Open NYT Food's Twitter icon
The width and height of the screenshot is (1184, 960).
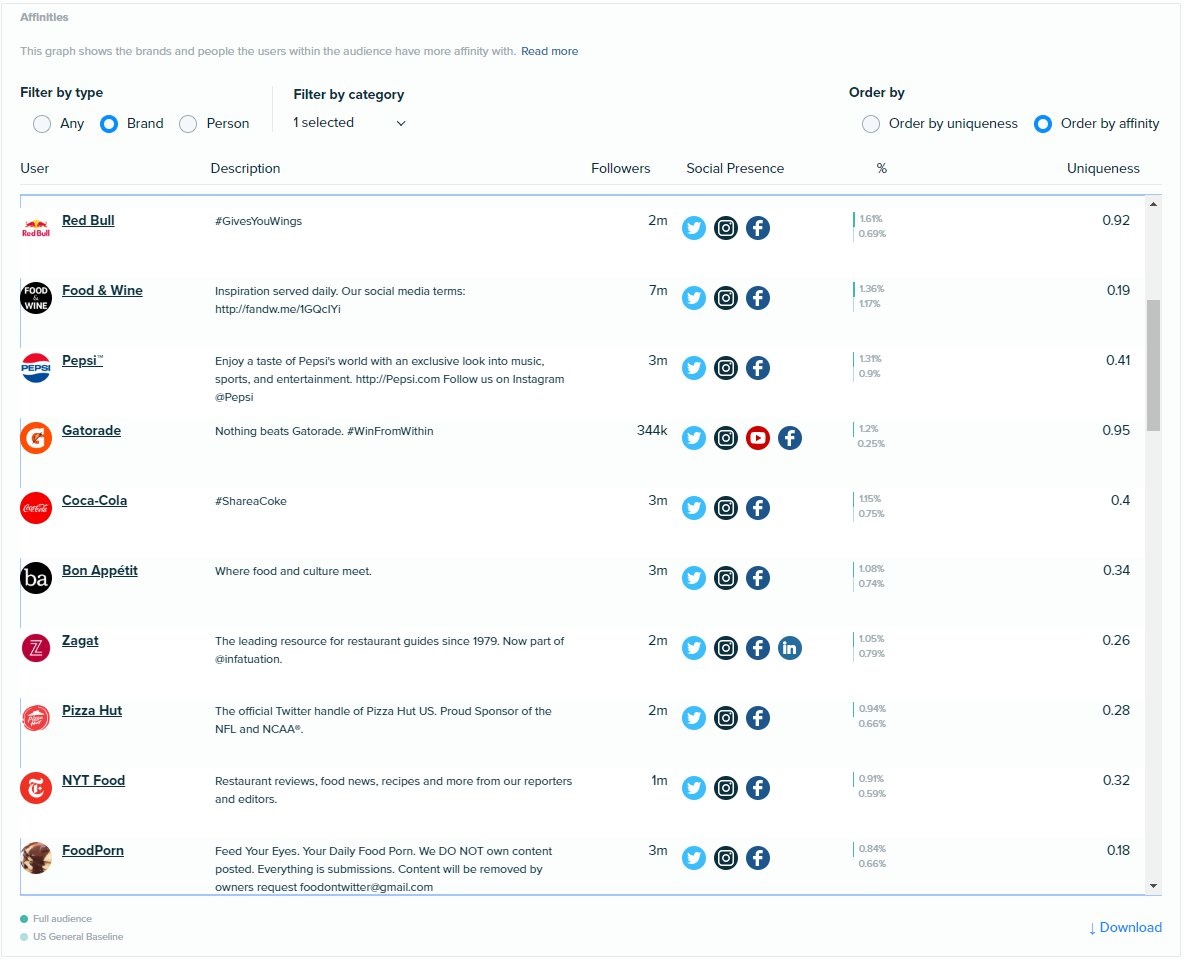coord(693,788)
